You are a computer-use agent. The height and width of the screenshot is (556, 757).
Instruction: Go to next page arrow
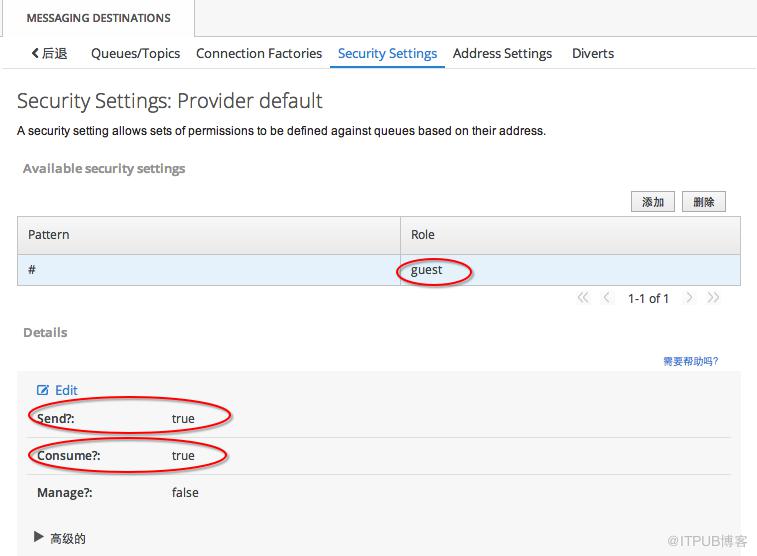(689, 298)
